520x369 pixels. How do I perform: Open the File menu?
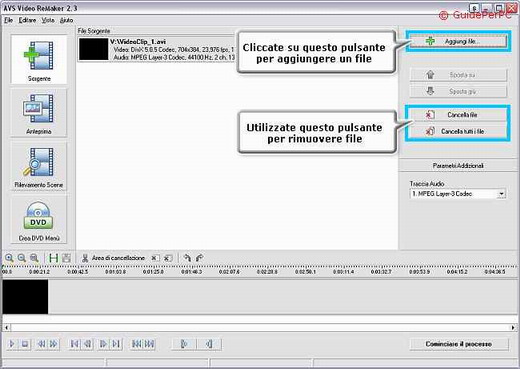[8, 20]
